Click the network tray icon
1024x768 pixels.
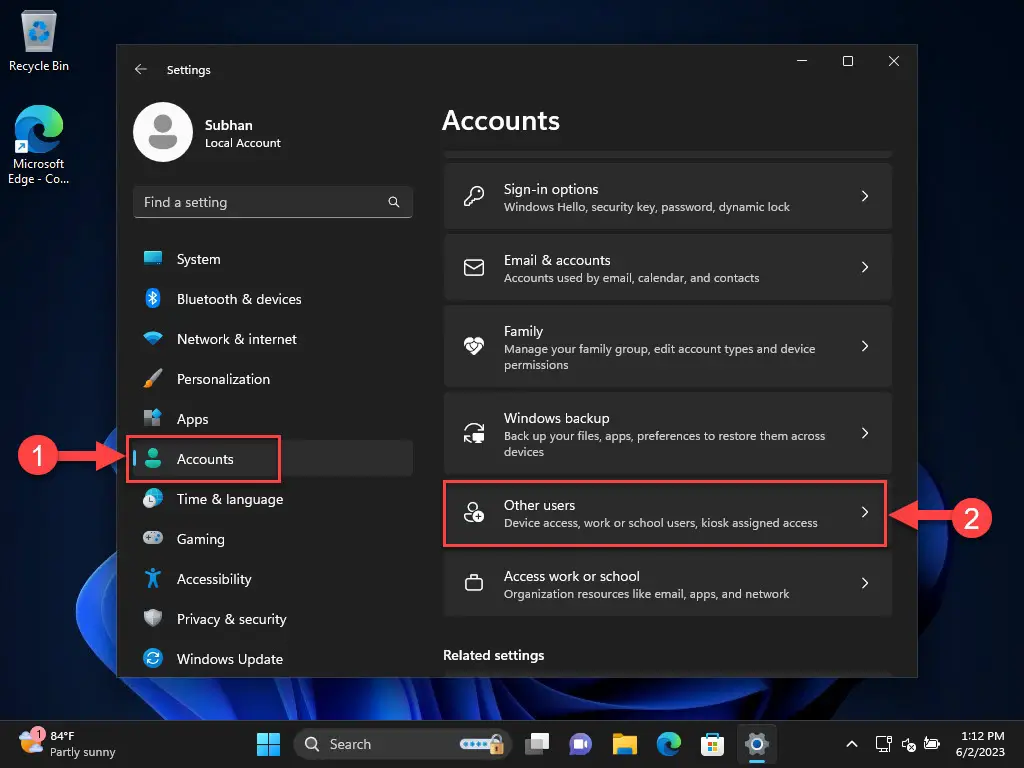[x=884, y=744]
